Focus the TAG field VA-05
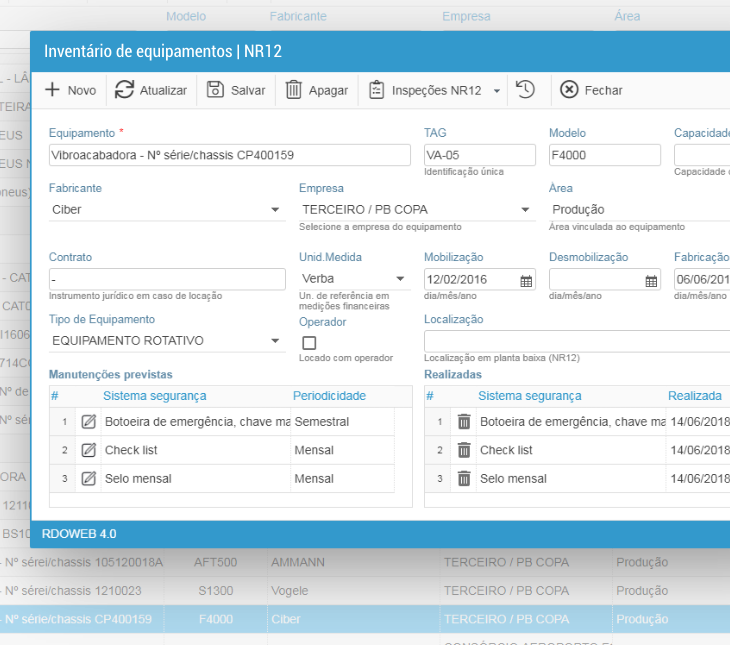The height and width of the screenshot is (645, 730). 480,155
